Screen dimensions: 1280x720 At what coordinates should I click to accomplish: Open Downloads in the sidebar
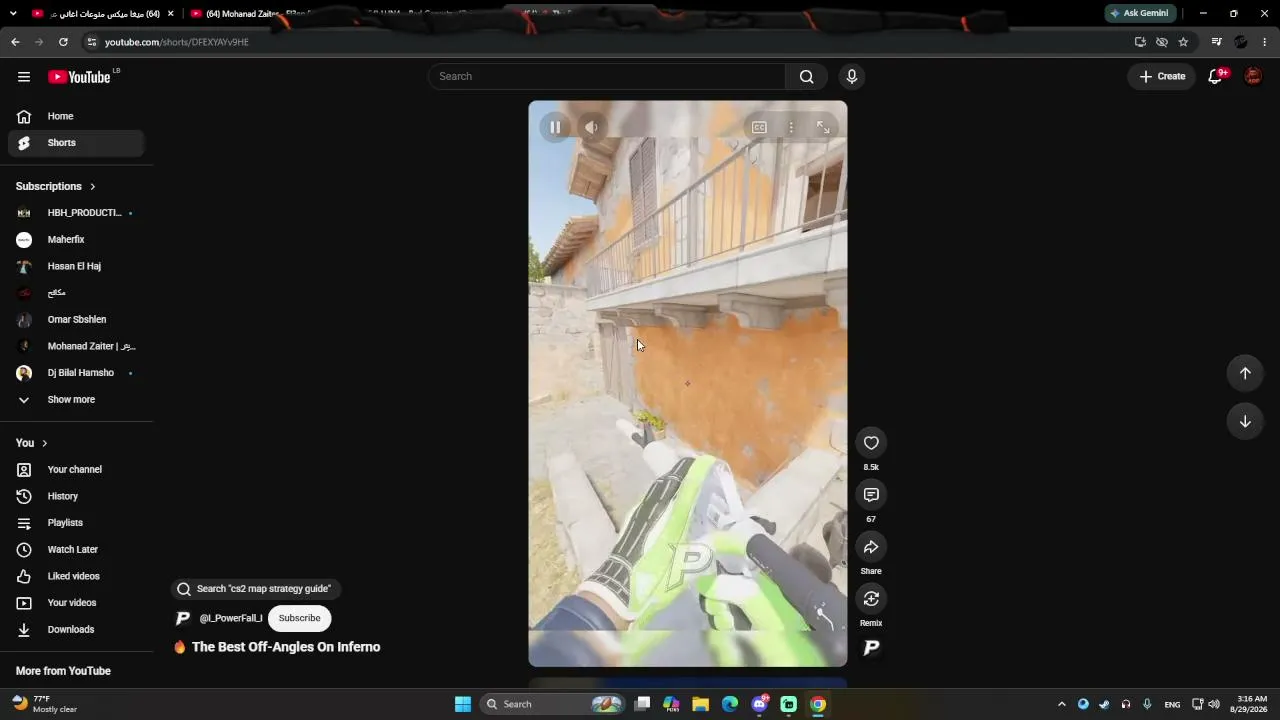[76, 630]
